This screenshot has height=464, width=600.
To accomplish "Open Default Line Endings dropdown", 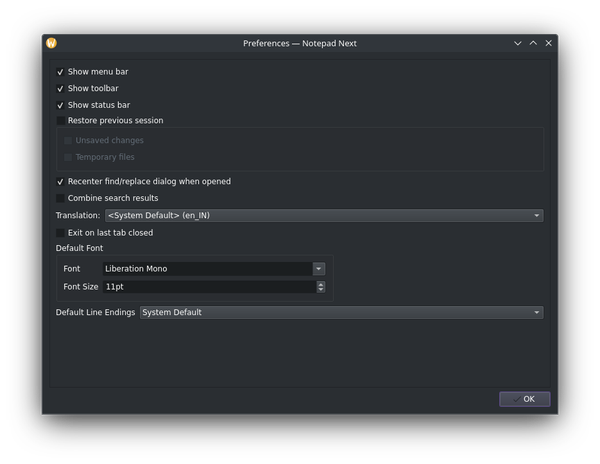I will 340,313.
